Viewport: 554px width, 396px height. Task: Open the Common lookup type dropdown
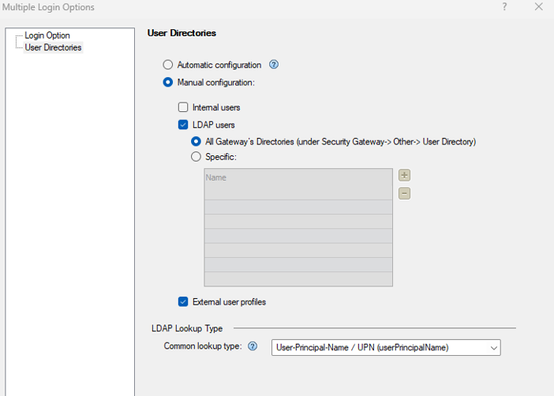tap(386, 348)
